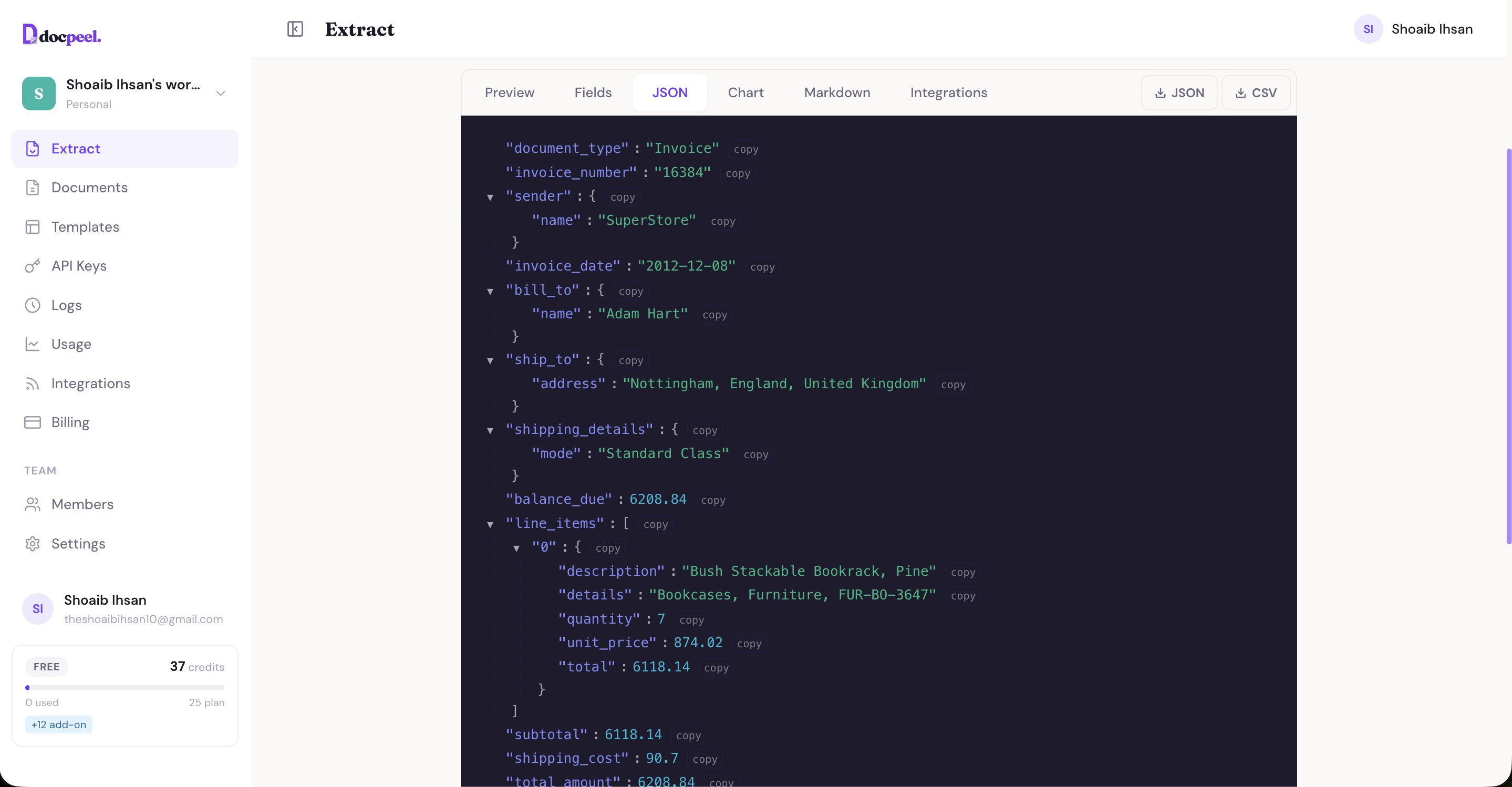Copy the Nottingham address value
This screenshot has width=1512, height=787.
click(953, 385)
